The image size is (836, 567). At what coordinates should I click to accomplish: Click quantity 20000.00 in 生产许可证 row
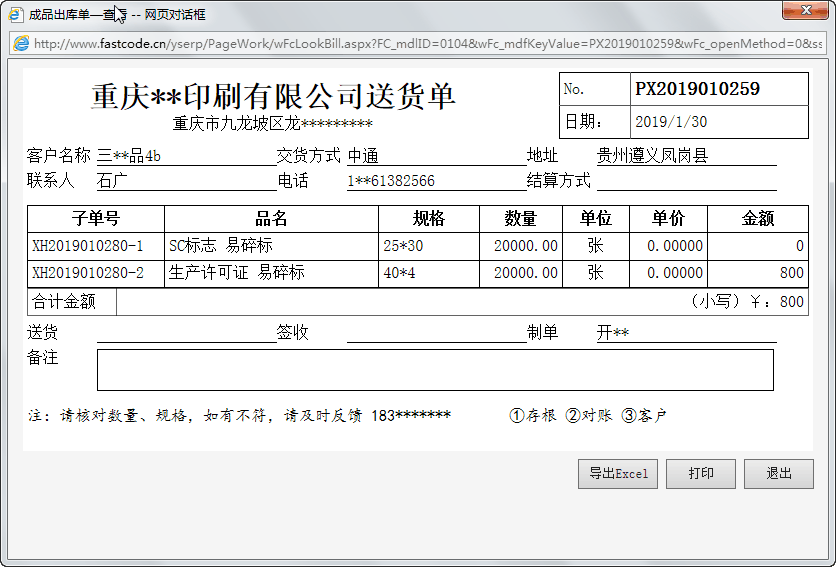coord(526,273)
